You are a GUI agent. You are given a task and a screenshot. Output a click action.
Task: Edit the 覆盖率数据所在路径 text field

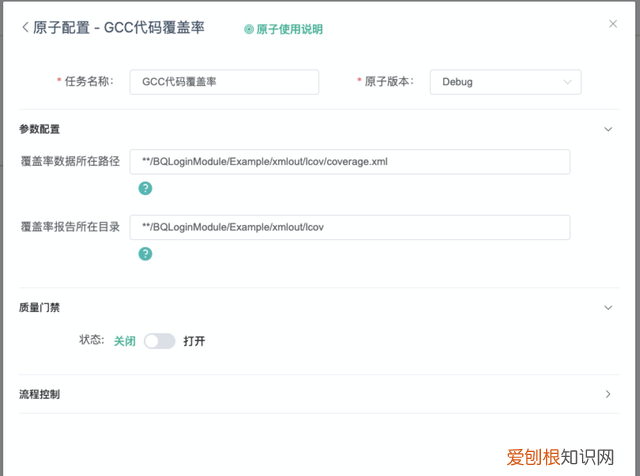point(349,162)
